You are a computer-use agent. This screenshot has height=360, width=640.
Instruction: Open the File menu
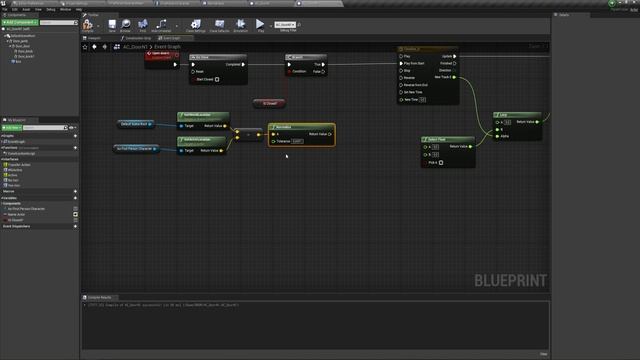[x=5, y=9]
